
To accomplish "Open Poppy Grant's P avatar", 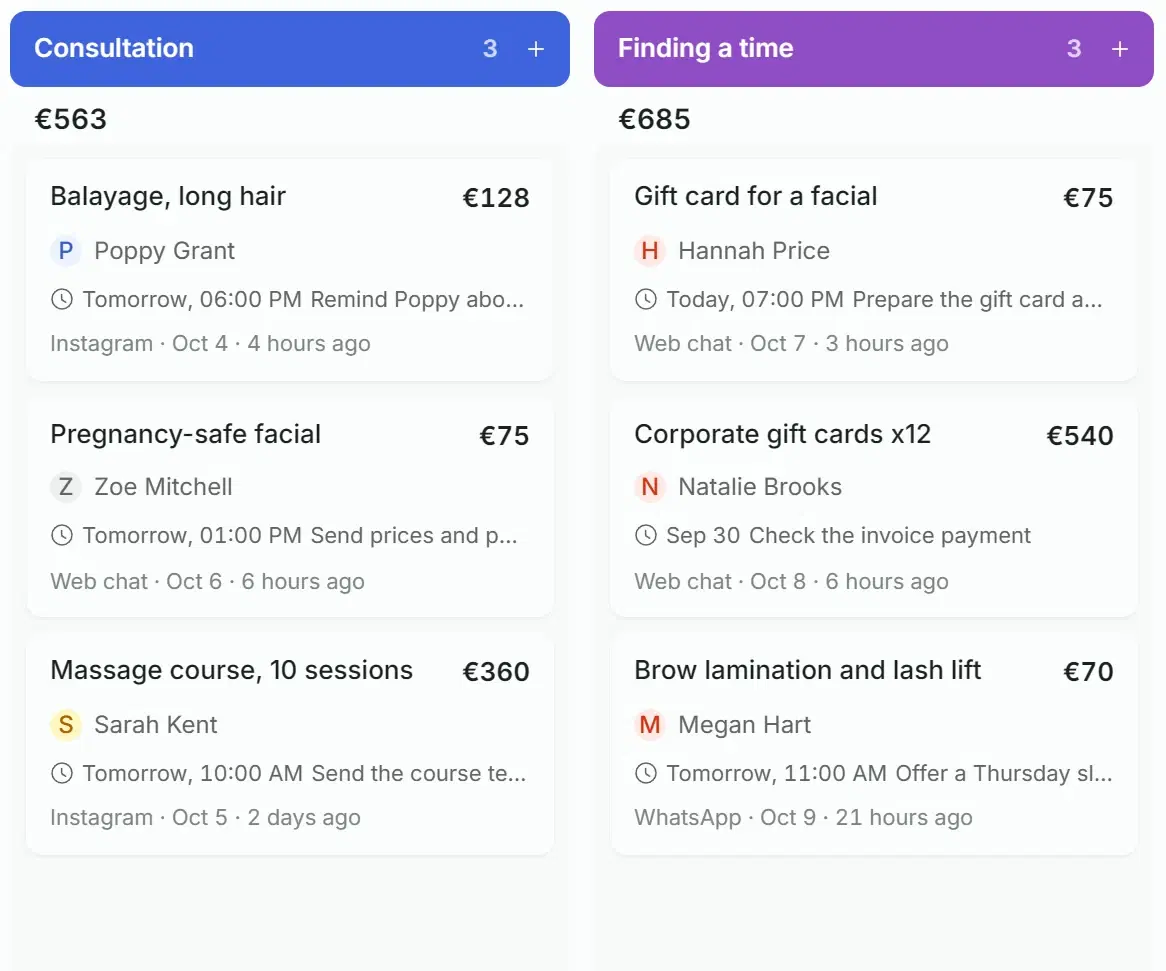I will coord(65,251).
